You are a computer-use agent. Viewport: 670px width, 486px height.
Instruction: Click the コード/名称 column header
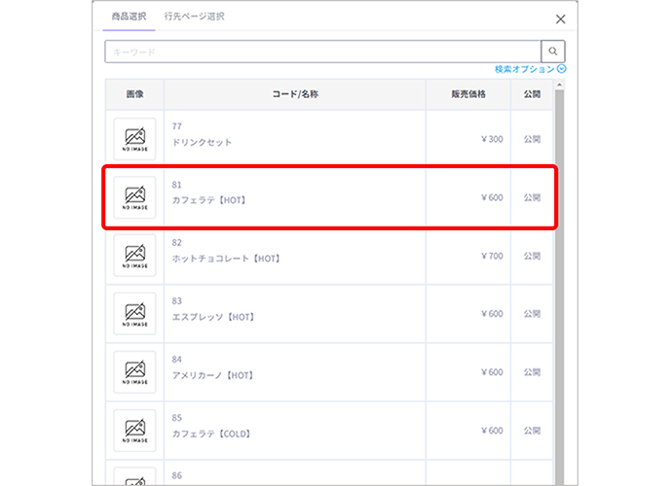point(295,94)
